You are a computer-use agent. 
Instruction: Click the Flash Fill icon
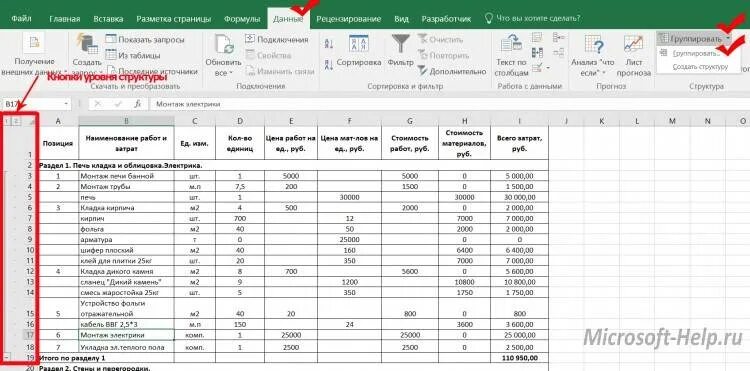click(537, 37)
